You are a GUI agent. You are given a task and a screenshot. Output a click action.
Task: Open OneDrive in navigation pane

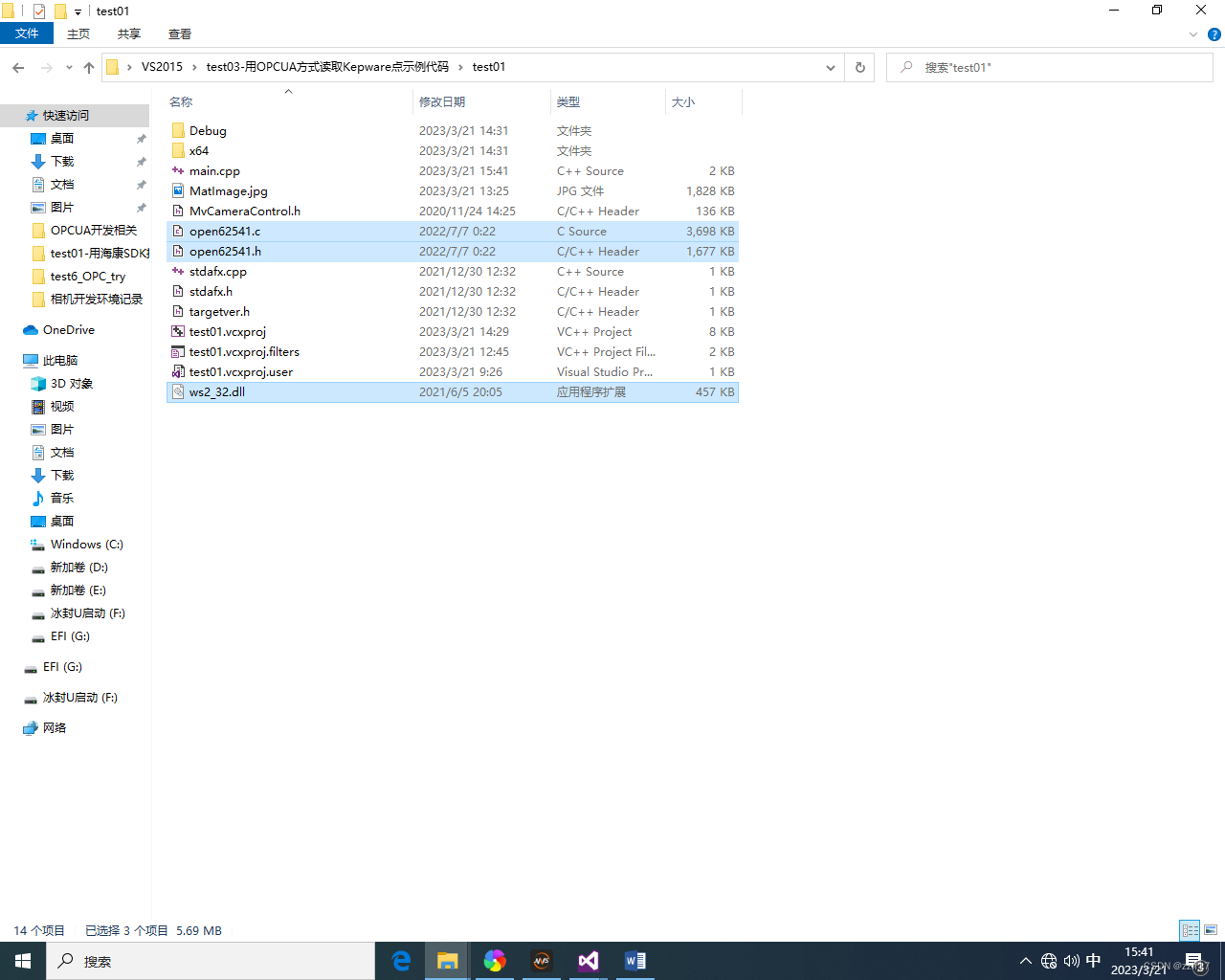tap(69, 330)
